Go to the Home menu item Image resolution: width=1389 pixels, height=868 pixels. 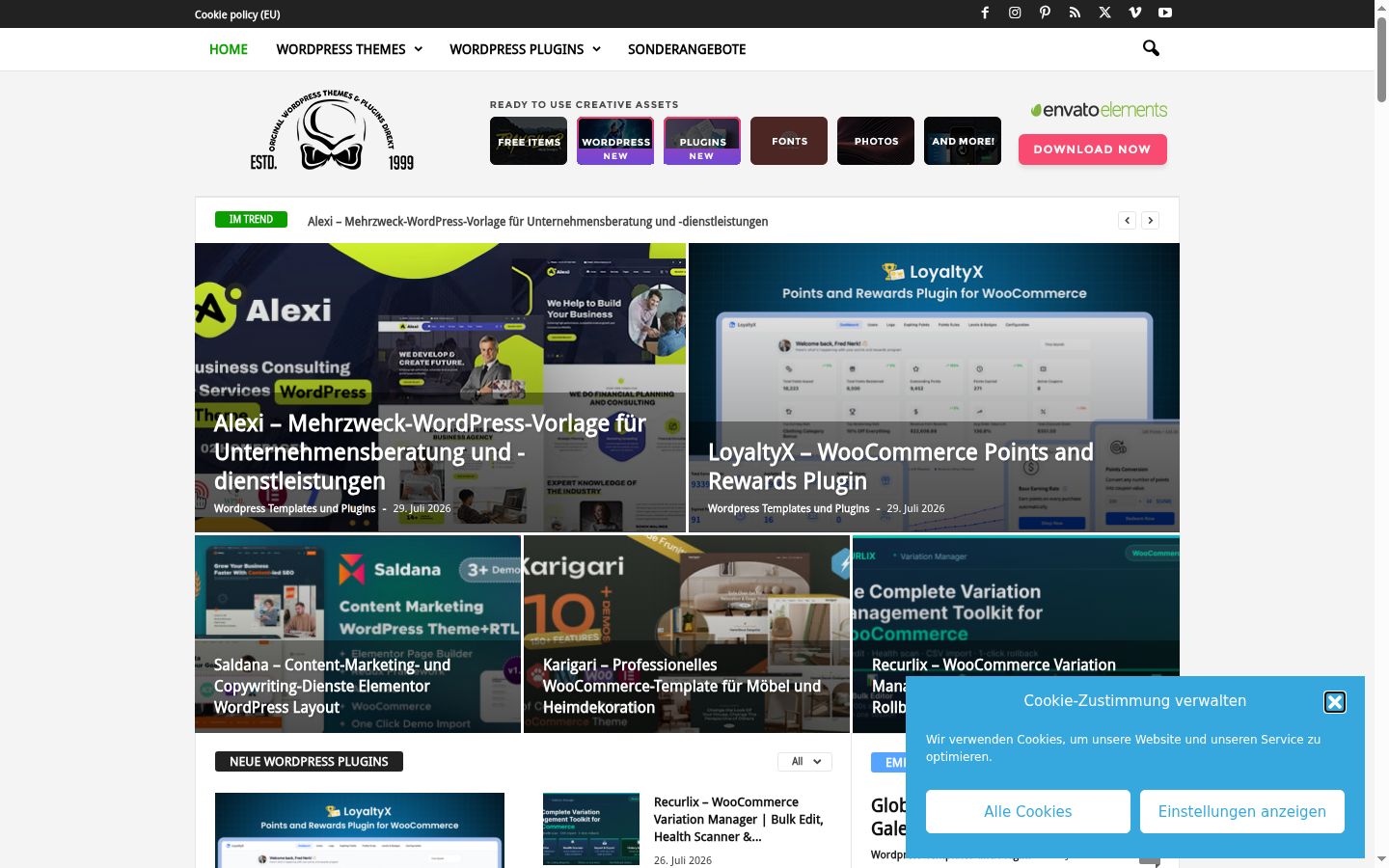pos(229,49)
